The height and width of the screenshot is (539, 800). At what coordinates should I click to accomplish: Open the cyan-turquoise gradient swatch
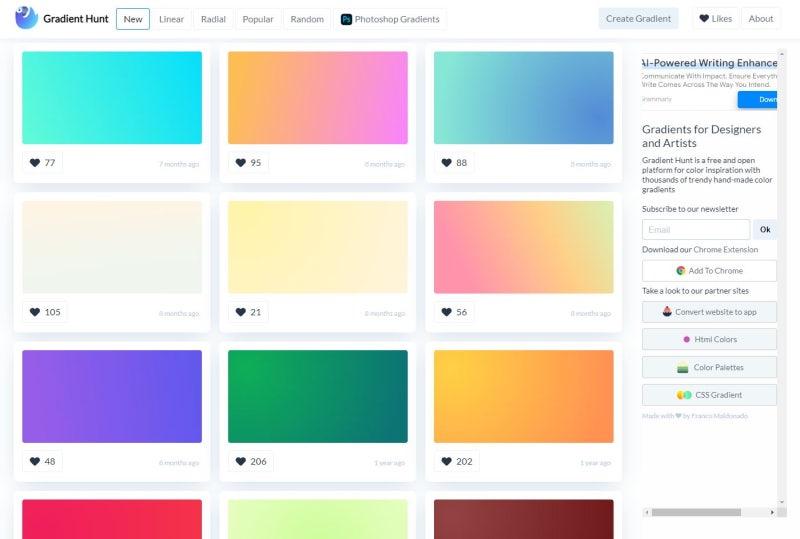112,97
